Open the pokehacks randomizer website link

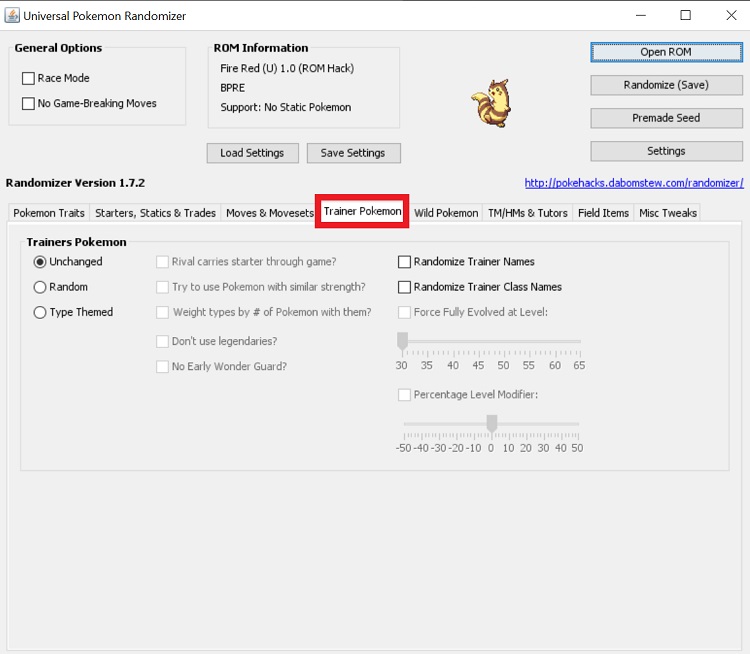(x=634, y=183)
